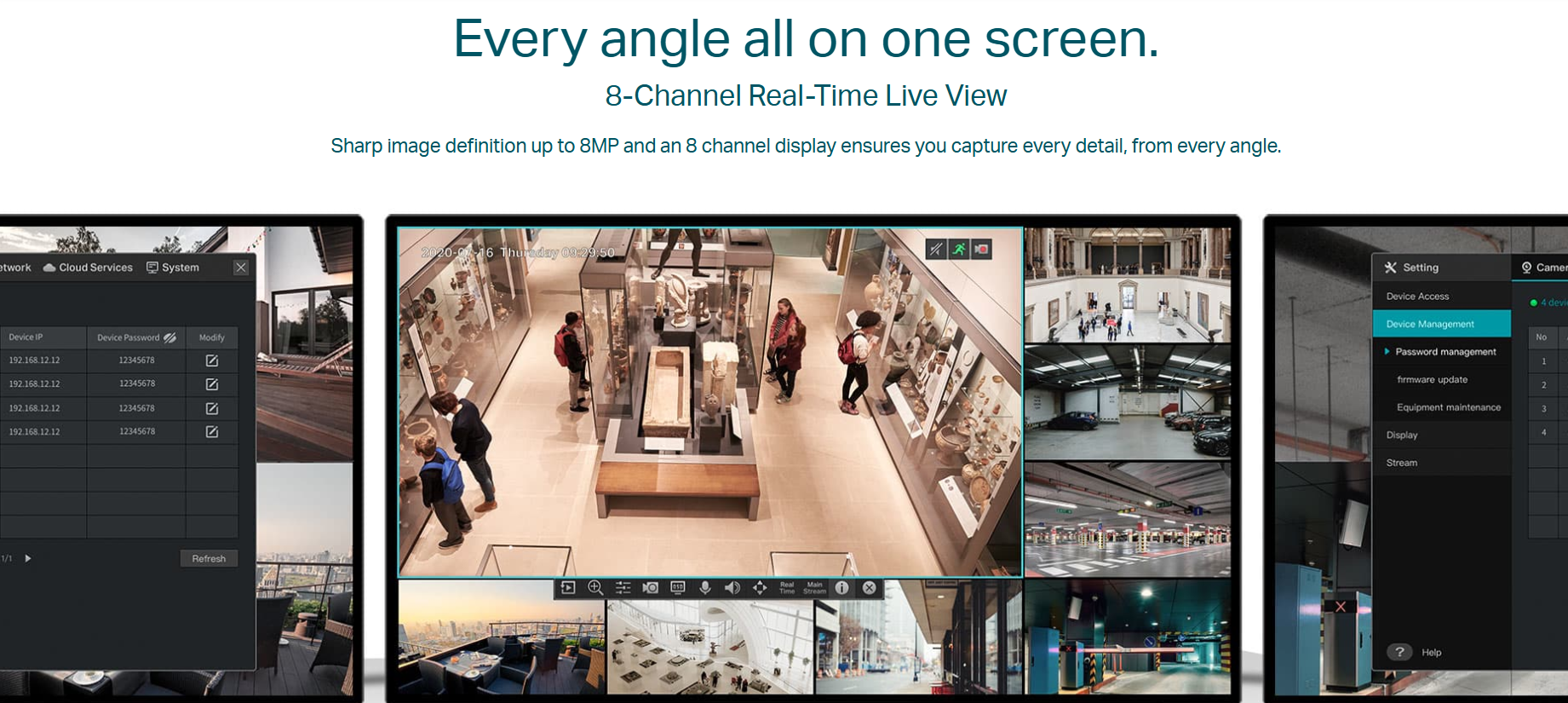
Task: Click the digital zoom magnifier icon
Action: point(595,588)
